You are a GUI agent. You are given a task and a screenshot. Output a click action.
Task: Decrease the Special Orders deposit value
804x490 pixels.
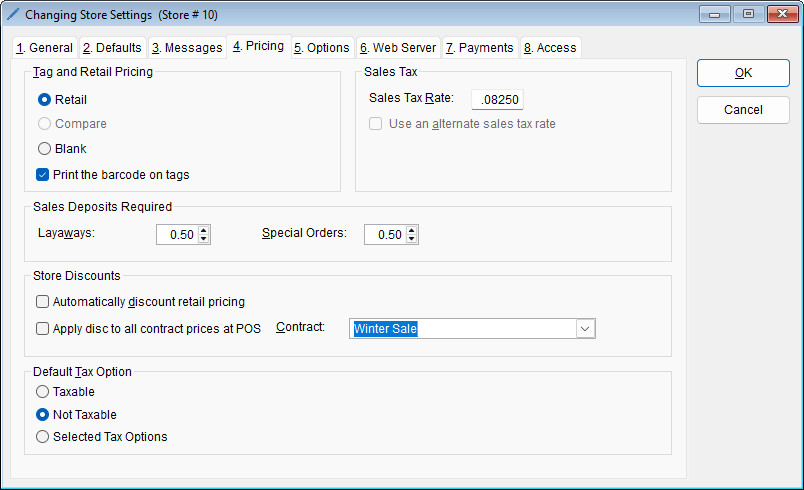pos(412,239)
